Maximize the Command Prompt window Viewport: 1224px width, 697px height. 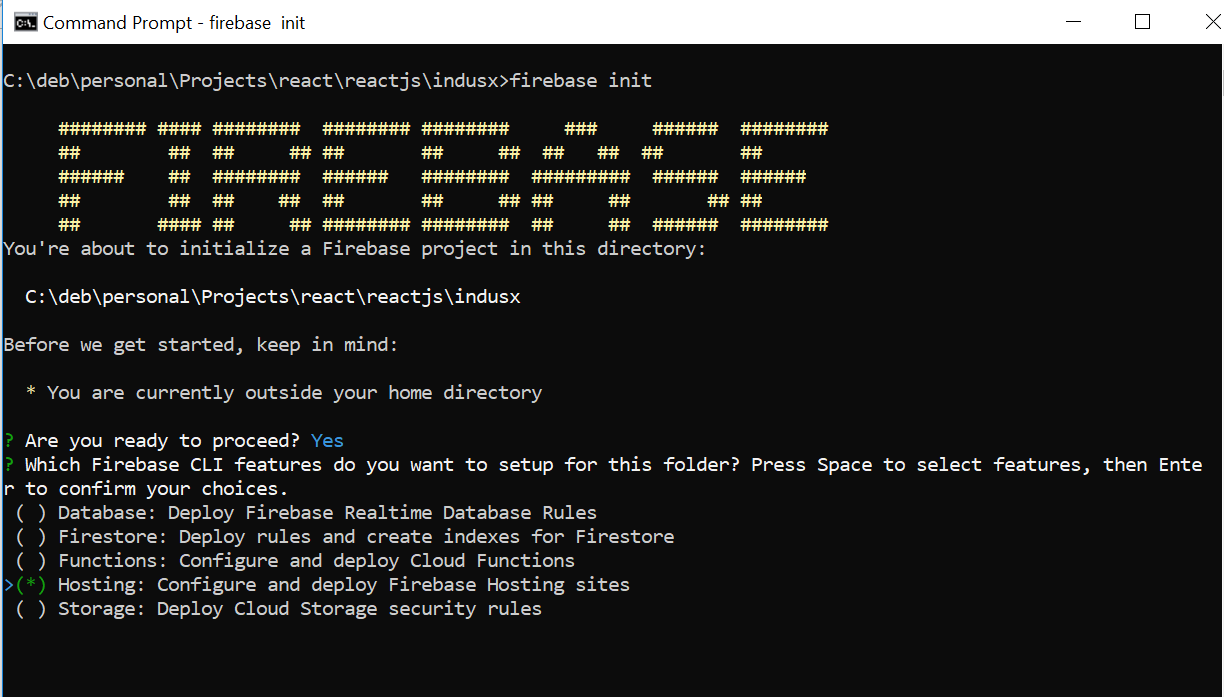click(1142, 20)
